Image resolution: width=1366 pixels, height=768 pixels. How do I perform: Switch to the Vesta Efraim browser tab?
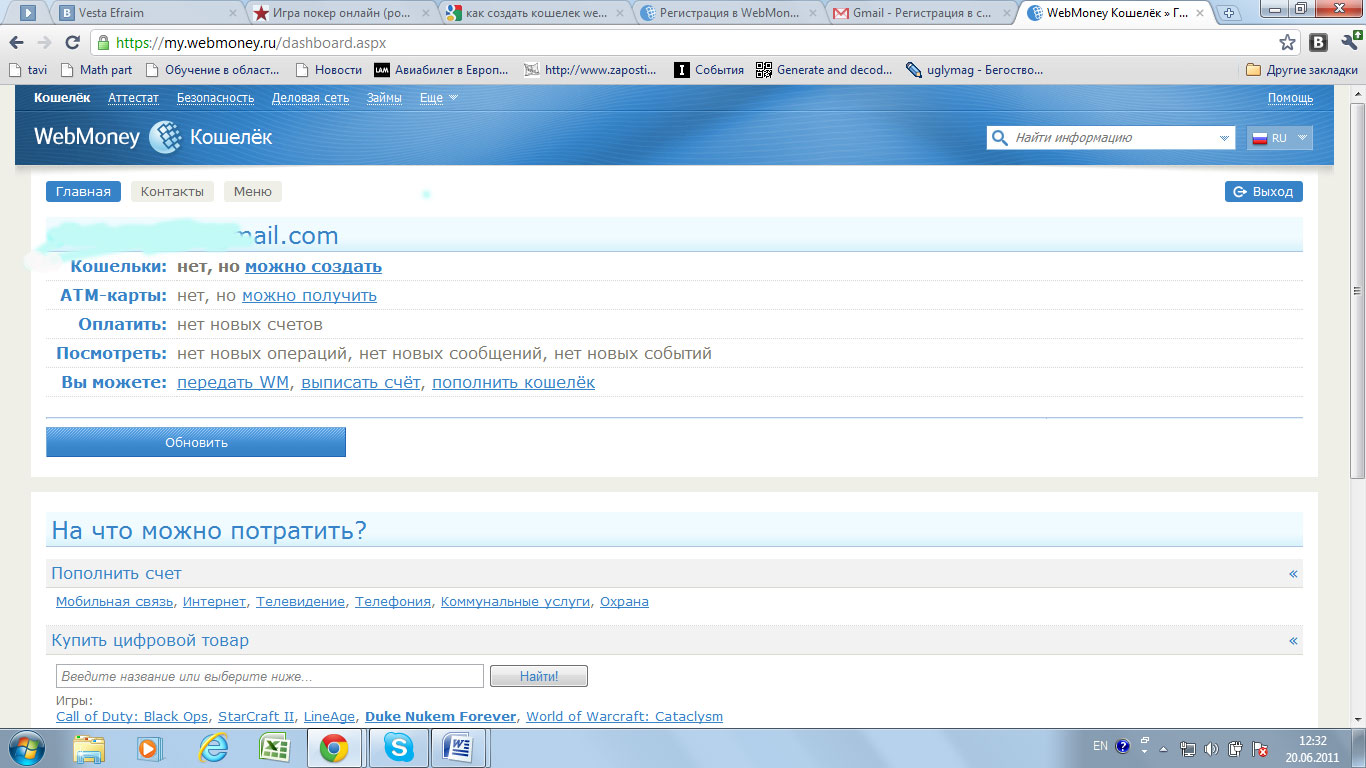(147, 13)
